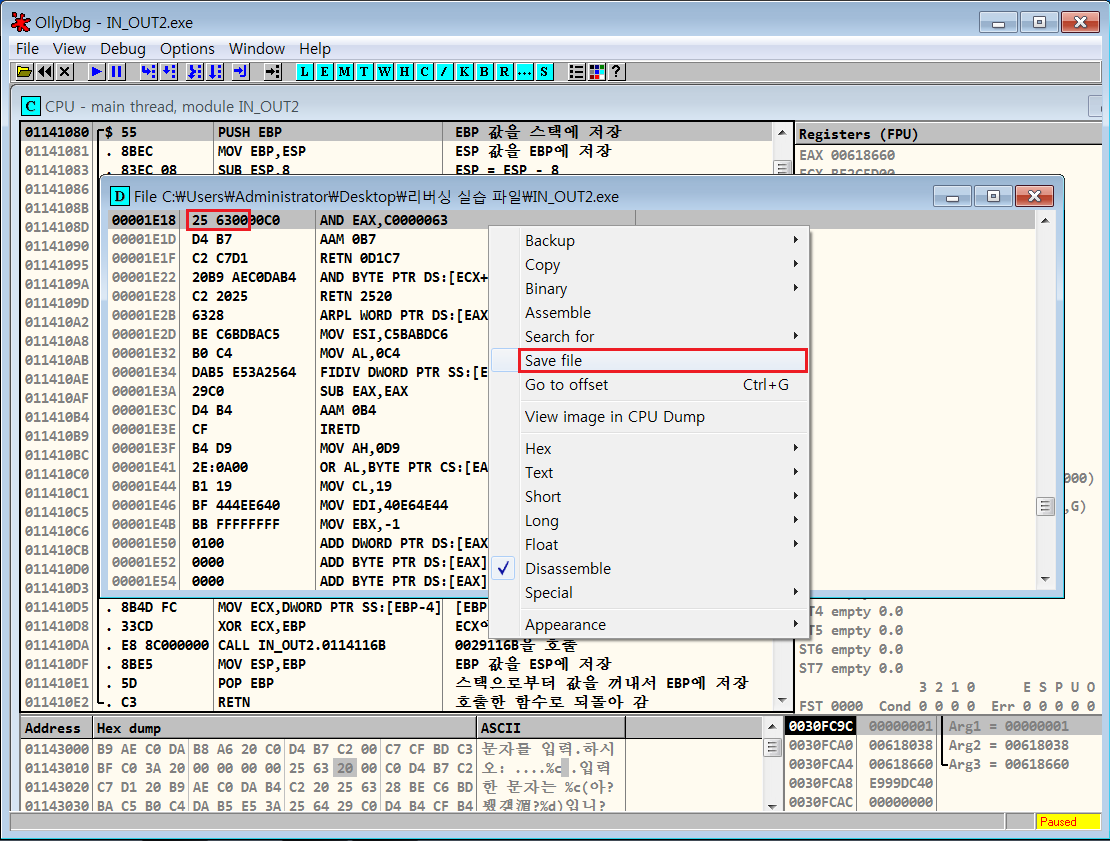Expand the Binary submenu
Viewport: 1110px width, 841px height.
point(649,289)
